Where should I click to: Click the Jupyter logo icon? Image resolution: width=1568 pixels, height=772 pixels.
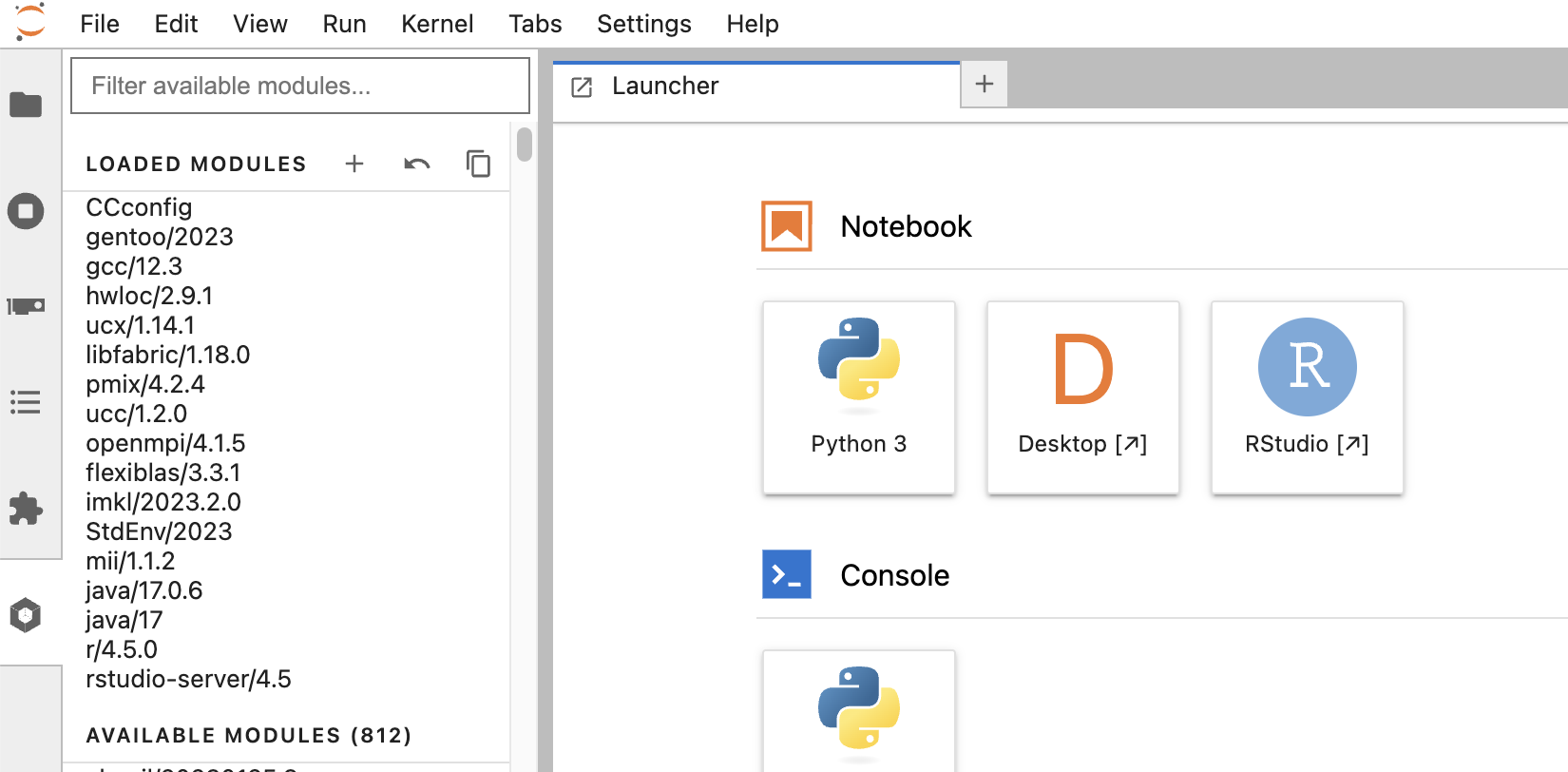[x=30, y=22]
